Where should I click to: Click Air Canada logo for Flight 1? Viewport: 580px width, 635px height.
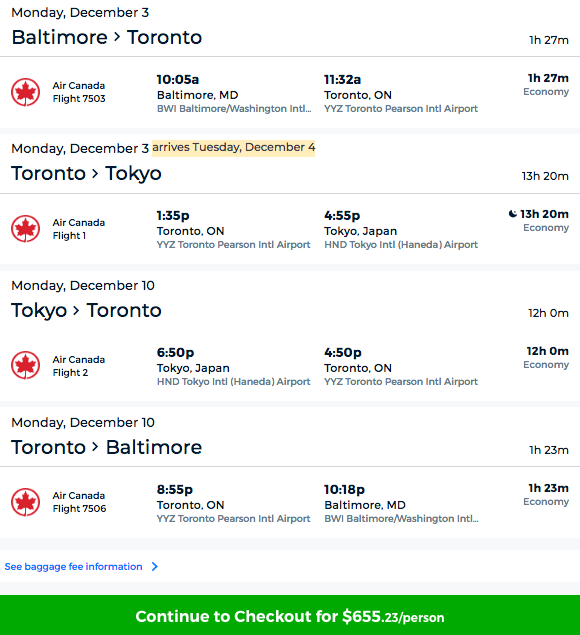point(26,228)
